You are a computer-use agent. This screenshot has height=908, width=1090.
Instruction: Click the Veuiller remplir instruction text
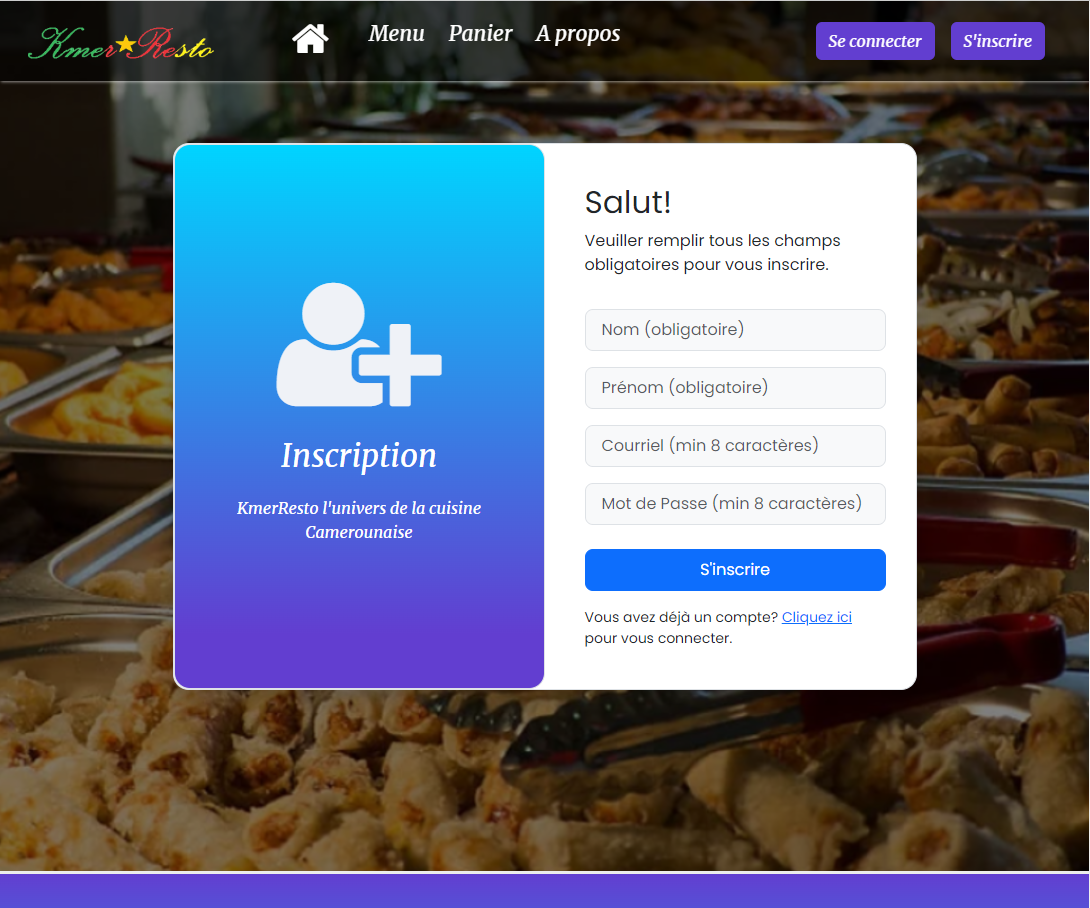click(x=712, y=253)
